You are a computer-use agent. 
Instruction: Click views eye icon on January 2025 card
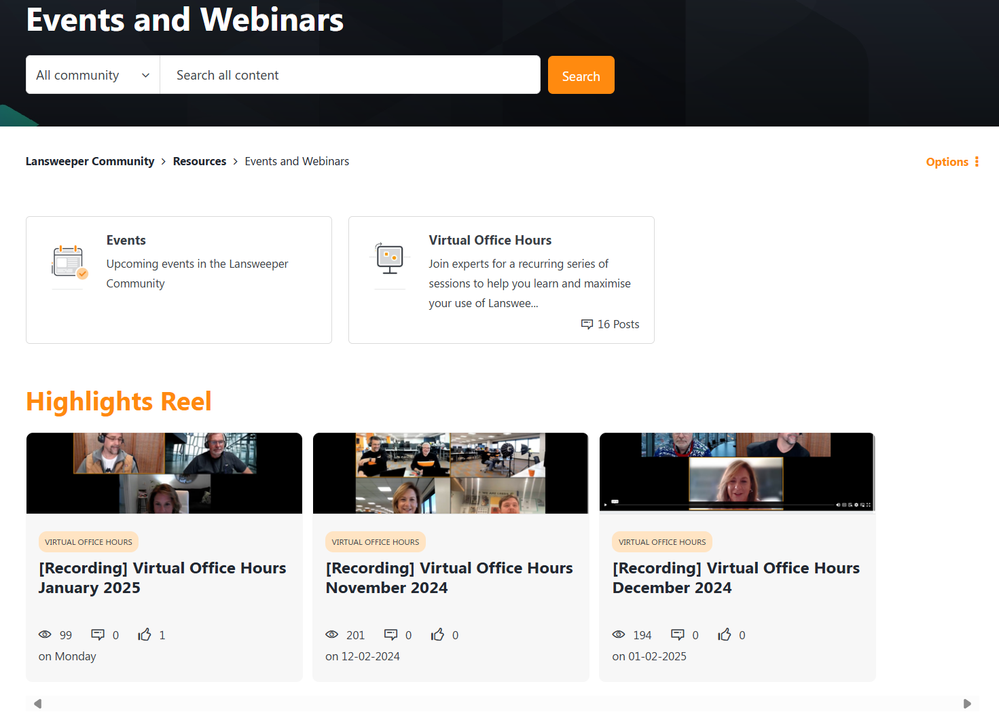click(x=45, y=635)
